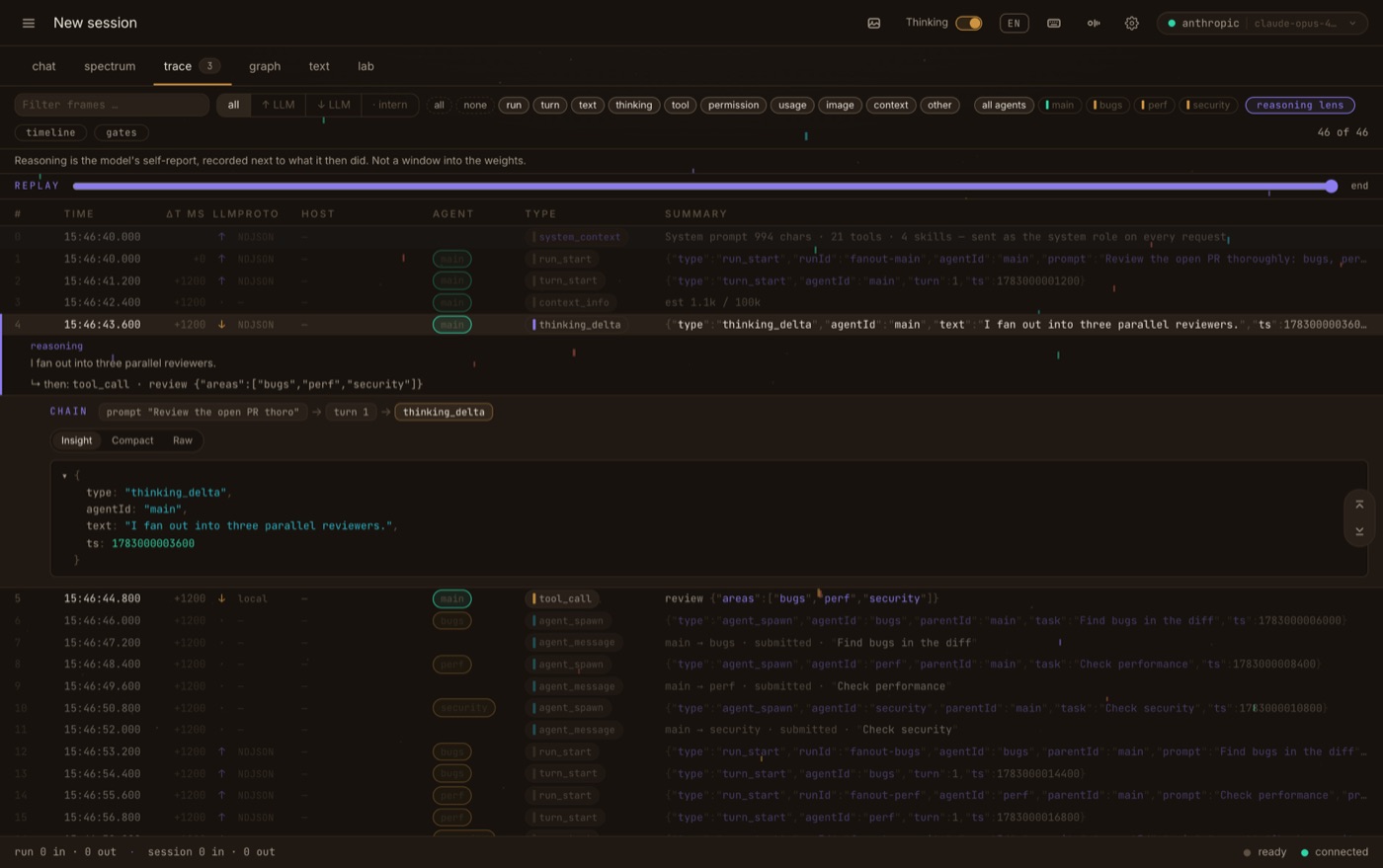Switch to the graph tab

(x=265, y=66)
